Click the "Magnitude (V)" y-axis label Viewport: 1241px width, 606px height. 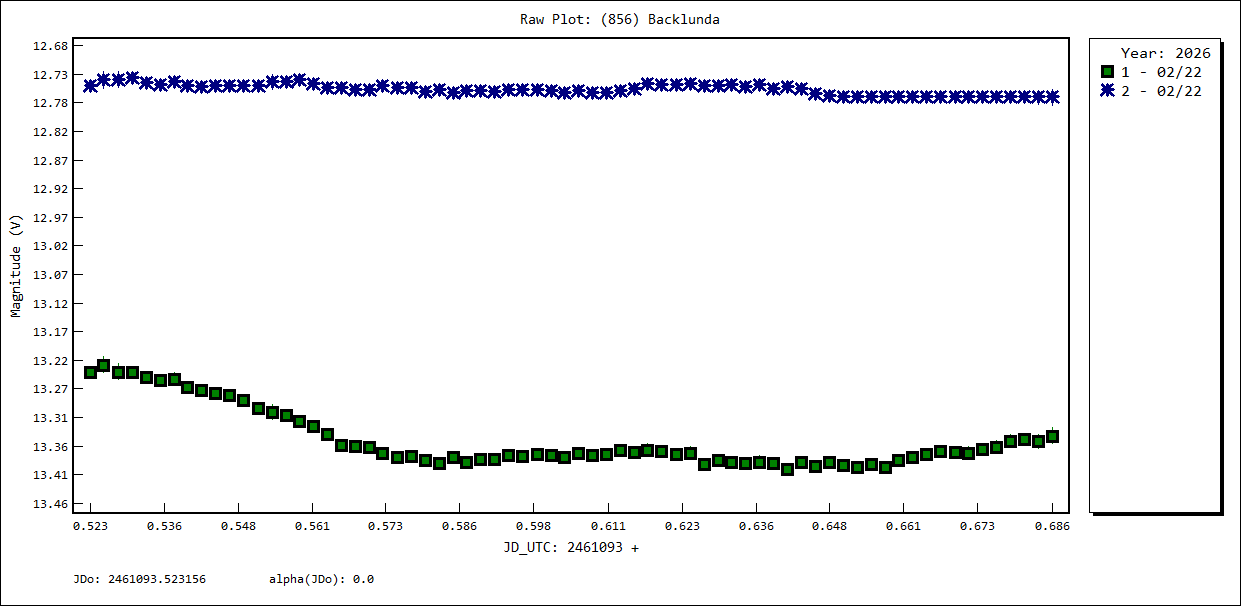(15, 267)
